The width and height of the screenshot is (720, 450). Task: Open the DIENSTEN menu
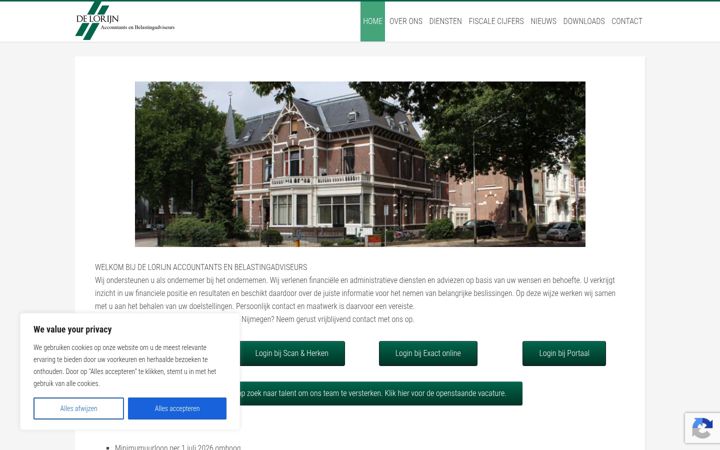tap(445, 21)
